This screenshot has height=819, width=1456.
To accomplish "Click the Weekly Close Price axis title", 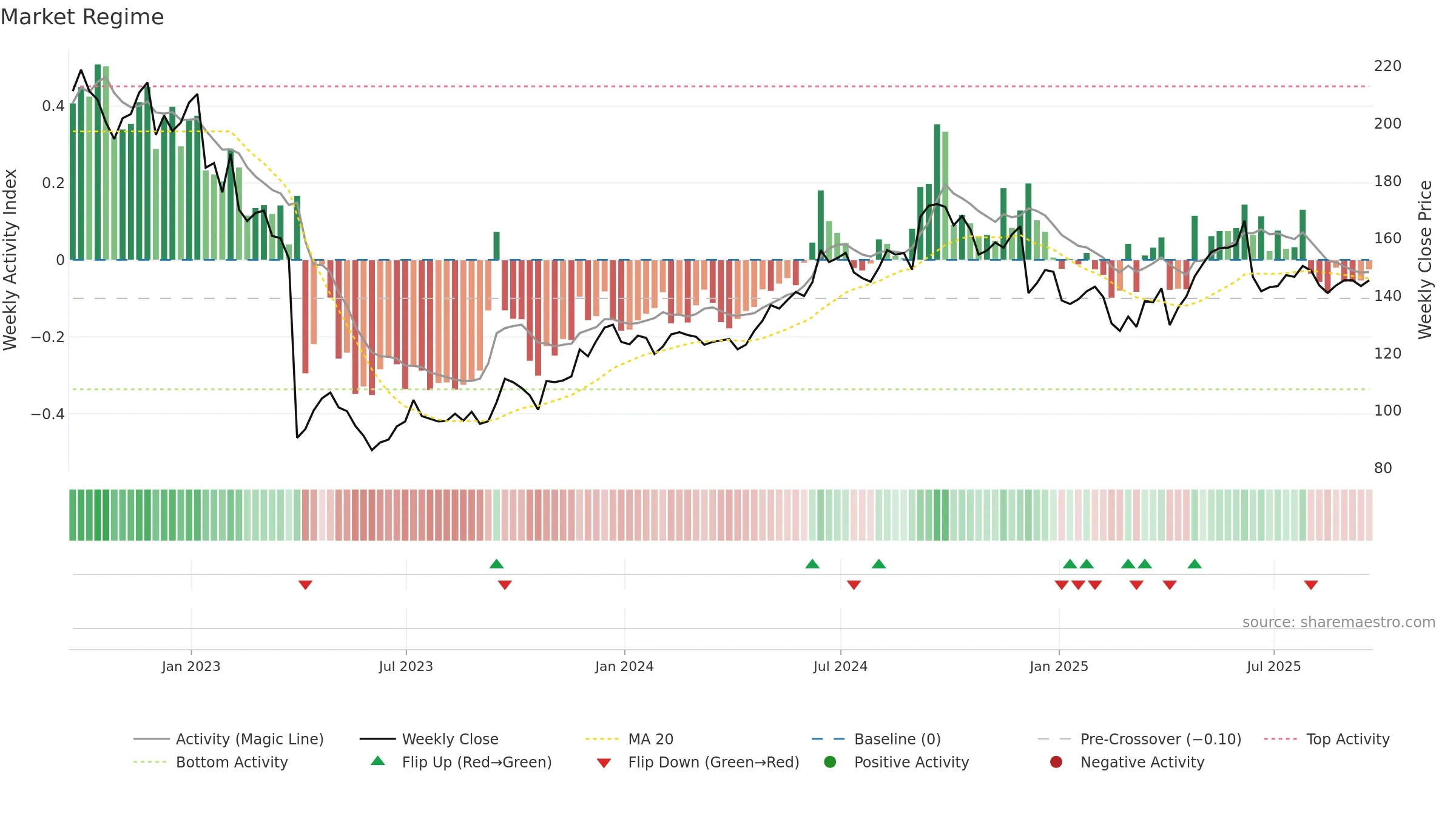I will (x=1425, y=260).
